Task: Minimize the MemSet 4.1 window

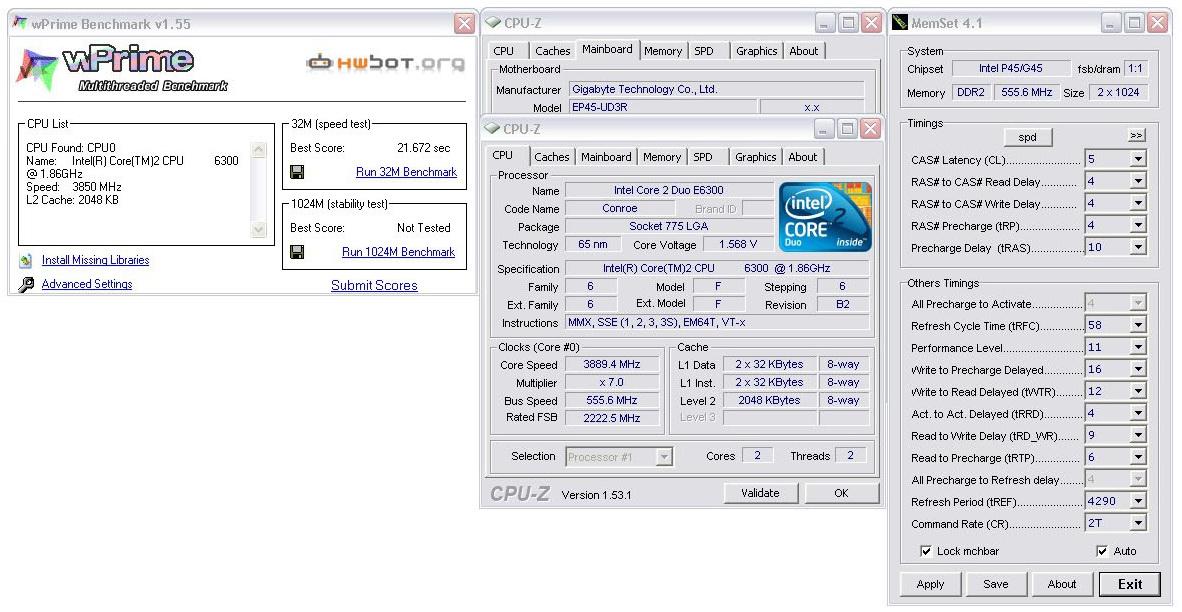Action: tap(1110, 23)
